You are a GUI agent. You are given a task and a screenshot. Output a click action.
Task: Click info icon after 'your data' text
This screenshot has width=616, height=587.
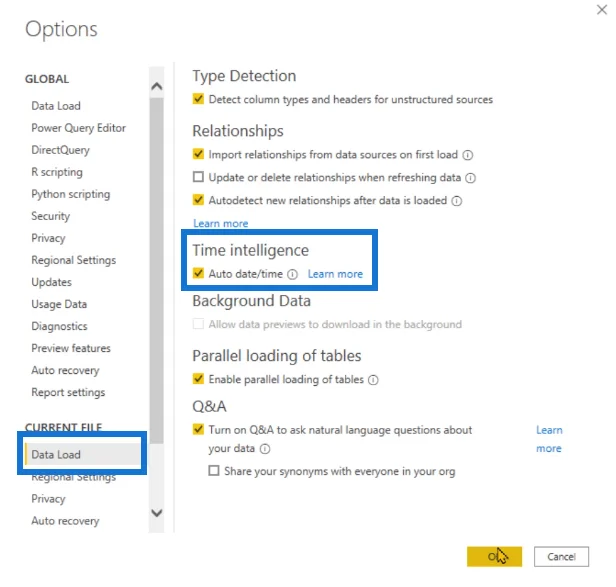tap(265, 449)
